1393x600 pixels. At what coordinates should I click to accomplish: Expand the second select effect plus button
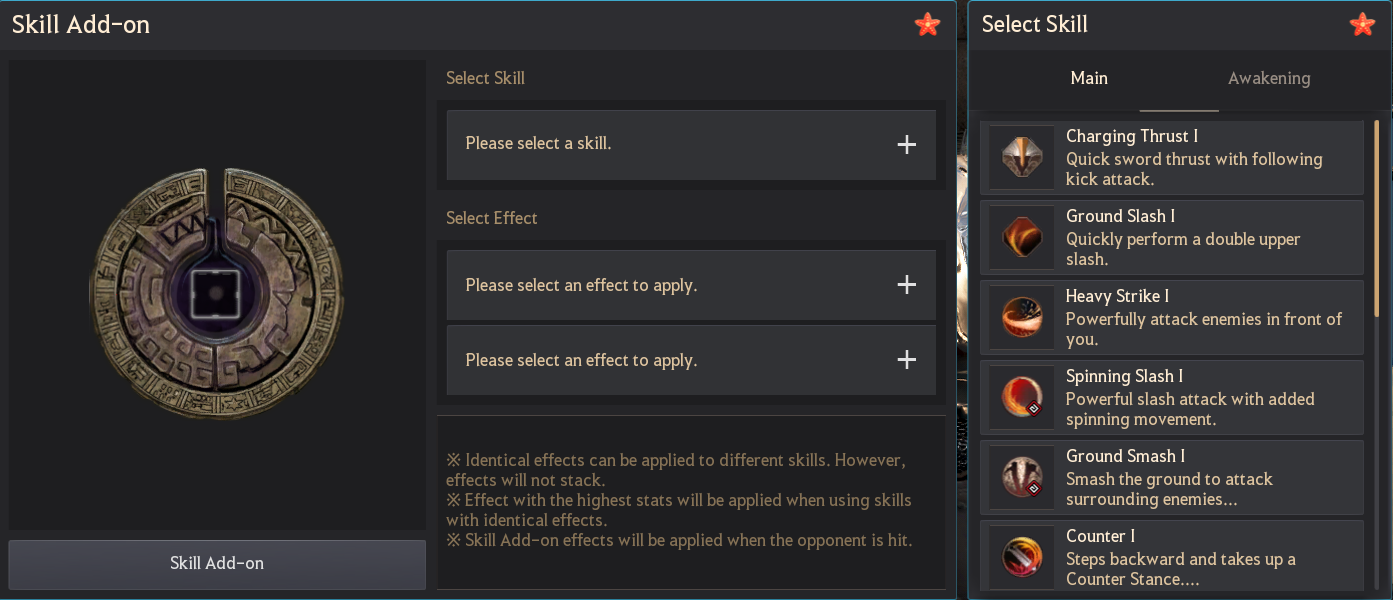click(906, 360)
